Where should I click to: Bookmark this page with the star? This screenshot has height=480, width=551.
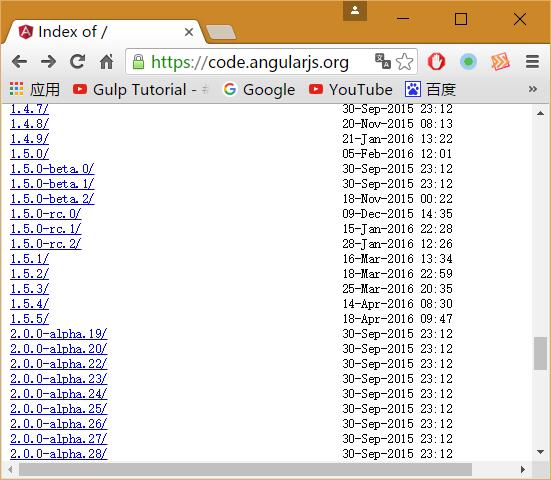tap(405, 62)
